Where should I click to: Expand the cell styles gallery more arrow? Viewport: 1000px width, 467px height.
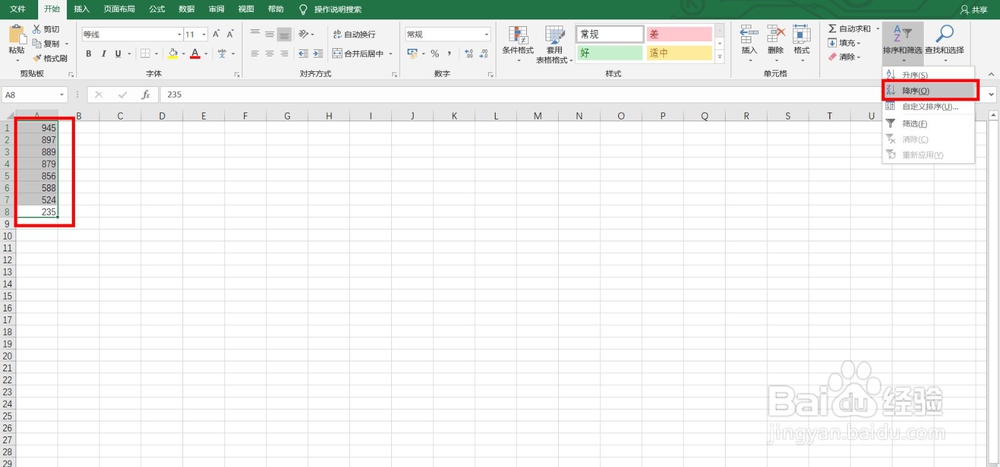[x=720, y=57]
